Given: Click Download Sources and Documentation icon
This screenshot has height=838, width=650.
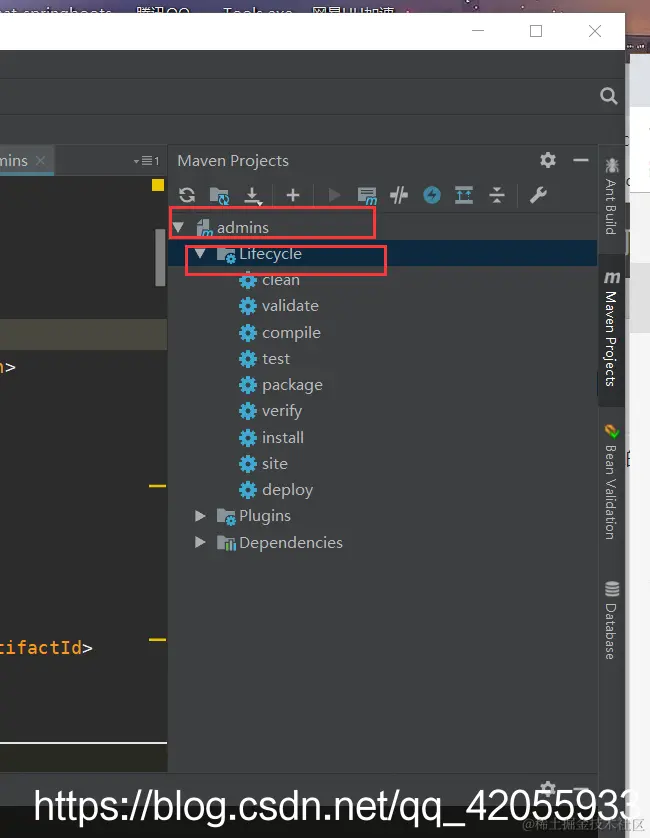Looking at the screenshot, I should pyautogui.click(x=252, y=196).
